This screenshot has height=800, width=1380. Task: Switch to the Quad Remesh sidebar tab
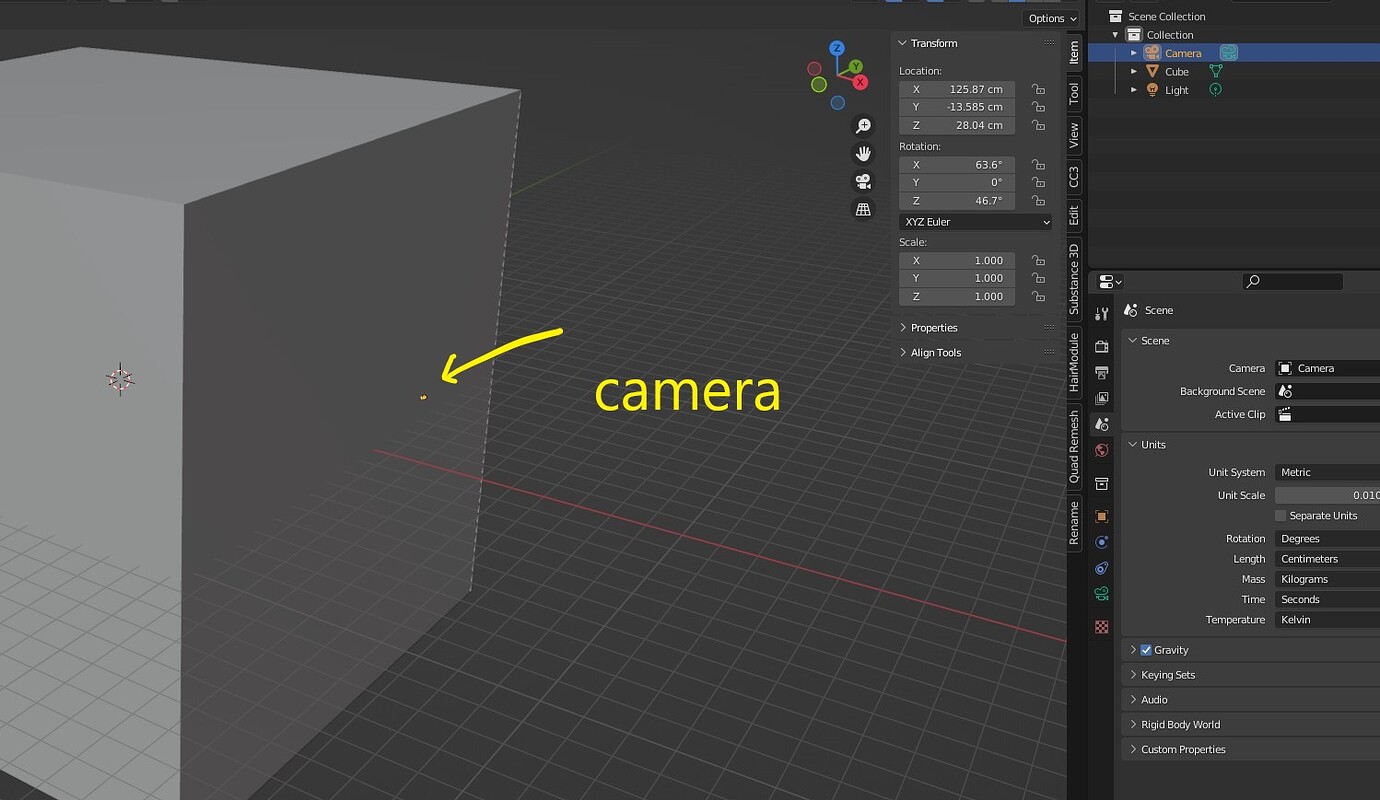tap(1074, 446)
